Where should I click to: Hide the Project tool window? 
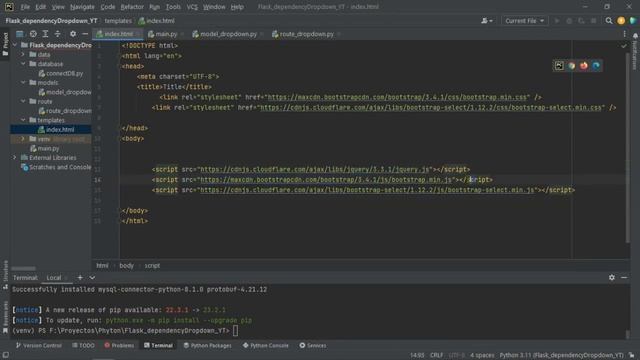coord(85,34)
